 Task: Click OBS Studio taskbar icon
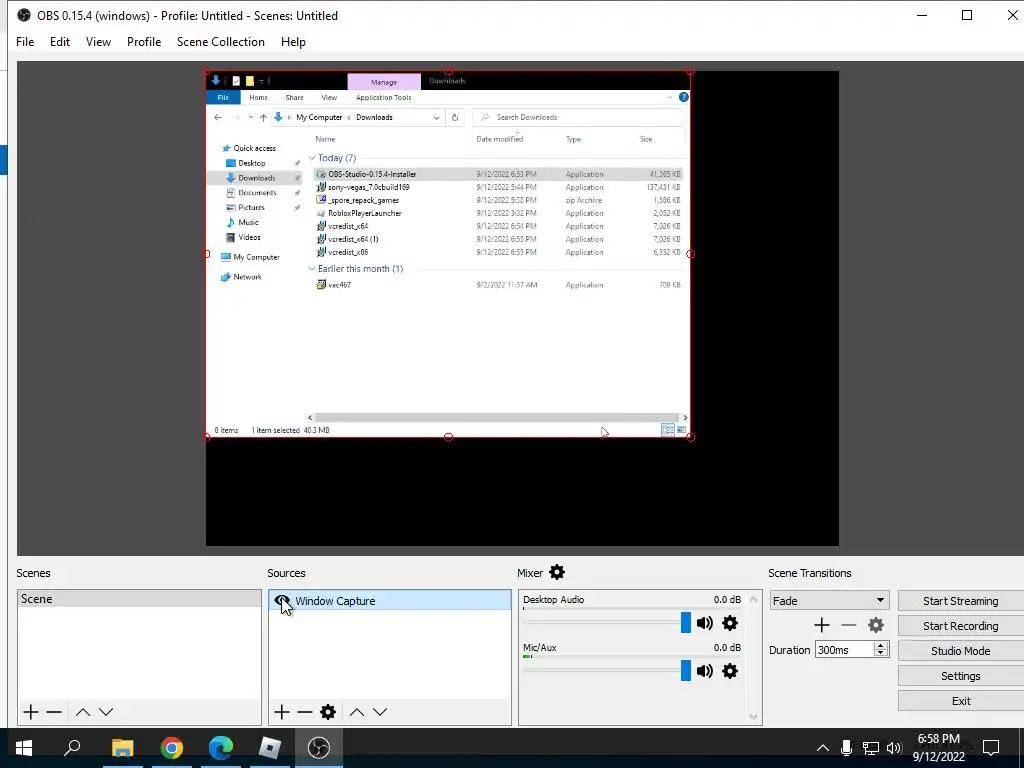pyautogui.click(x=319, y=748)
